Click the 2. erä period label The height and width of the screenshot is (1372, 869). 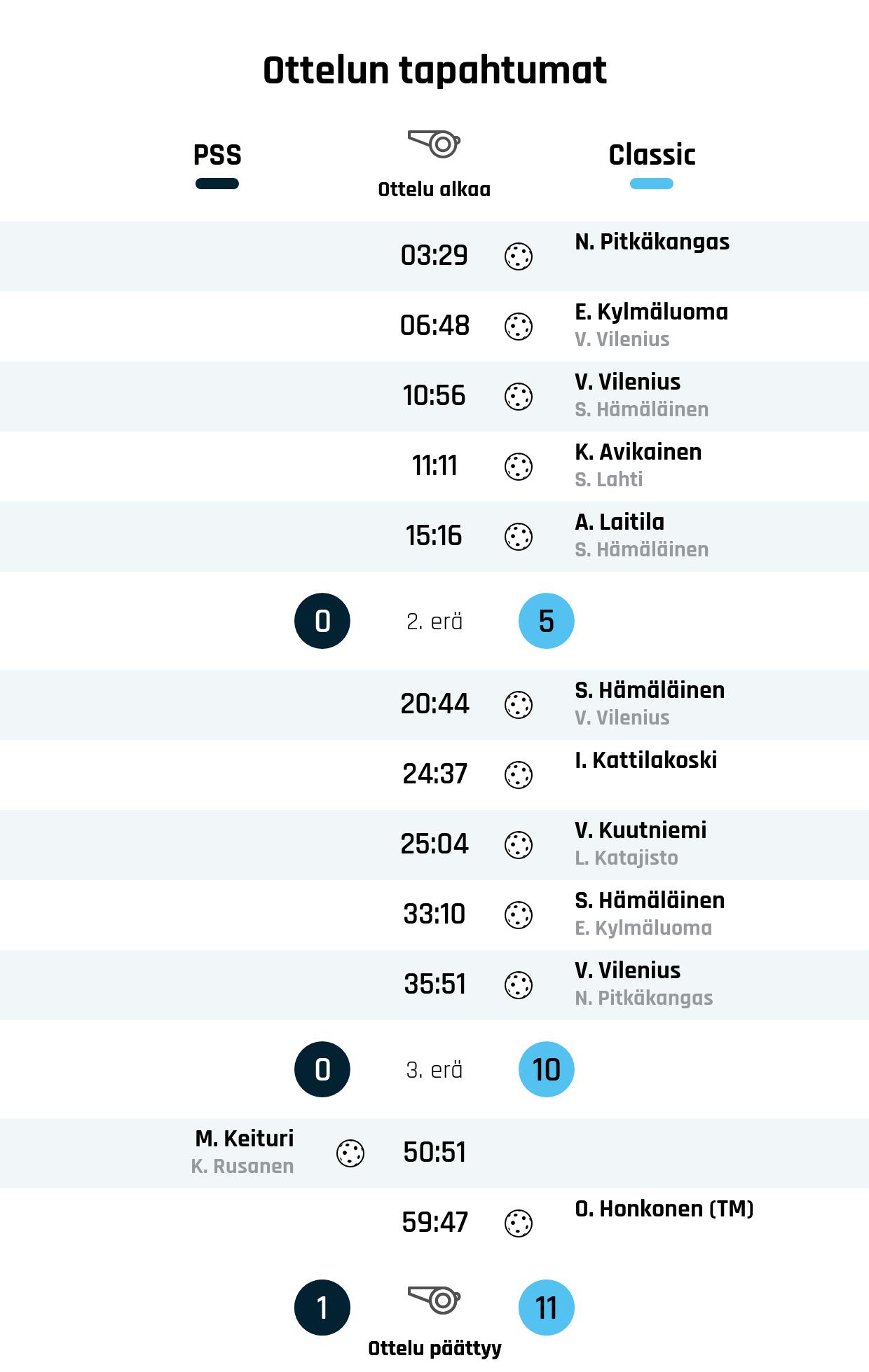point(434,622)
